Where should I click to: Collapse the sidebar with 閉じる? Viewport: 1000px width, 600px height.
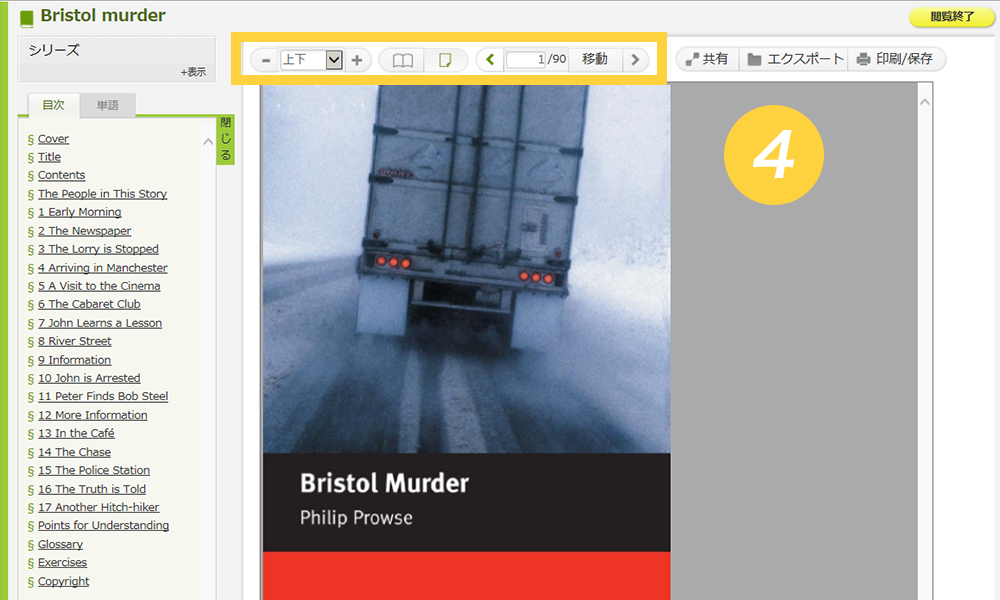click(x=226, y=139)
